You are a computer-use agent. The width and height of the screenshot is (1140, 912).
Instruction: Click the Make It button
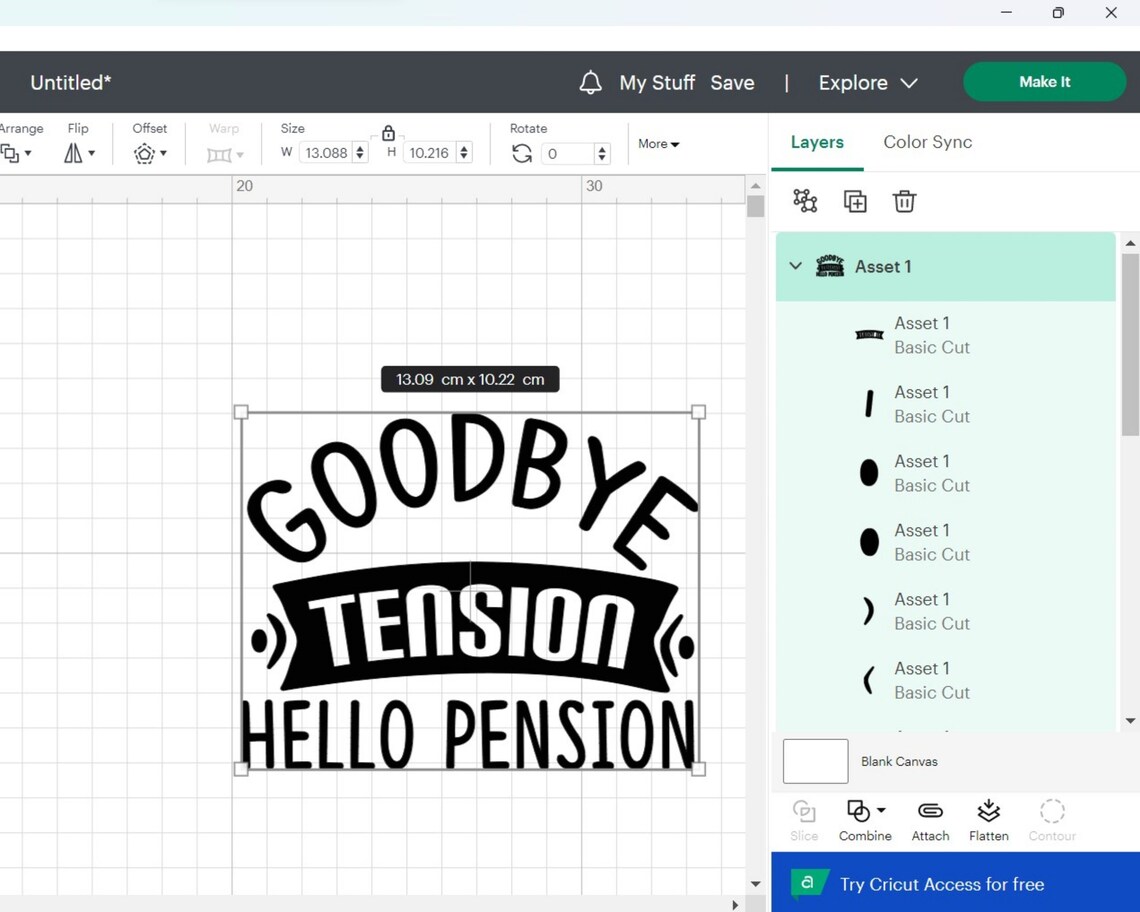[1044, 81]
